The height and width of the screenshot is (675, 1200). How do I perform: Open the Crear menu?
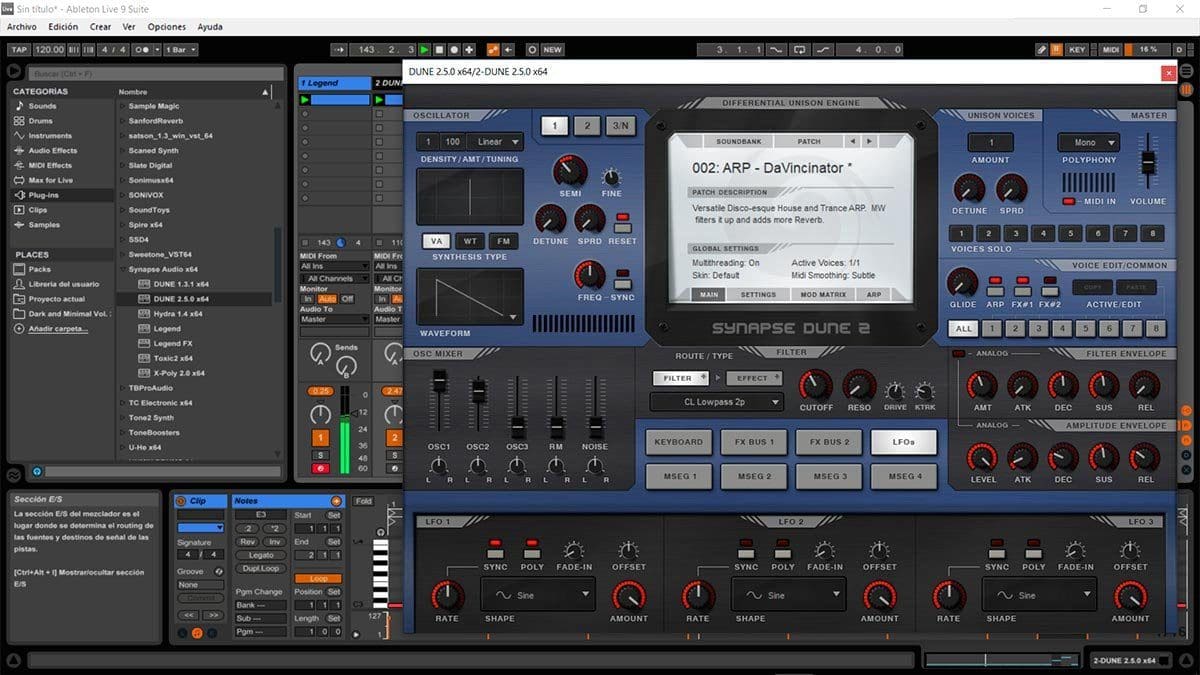coord(101,27)
